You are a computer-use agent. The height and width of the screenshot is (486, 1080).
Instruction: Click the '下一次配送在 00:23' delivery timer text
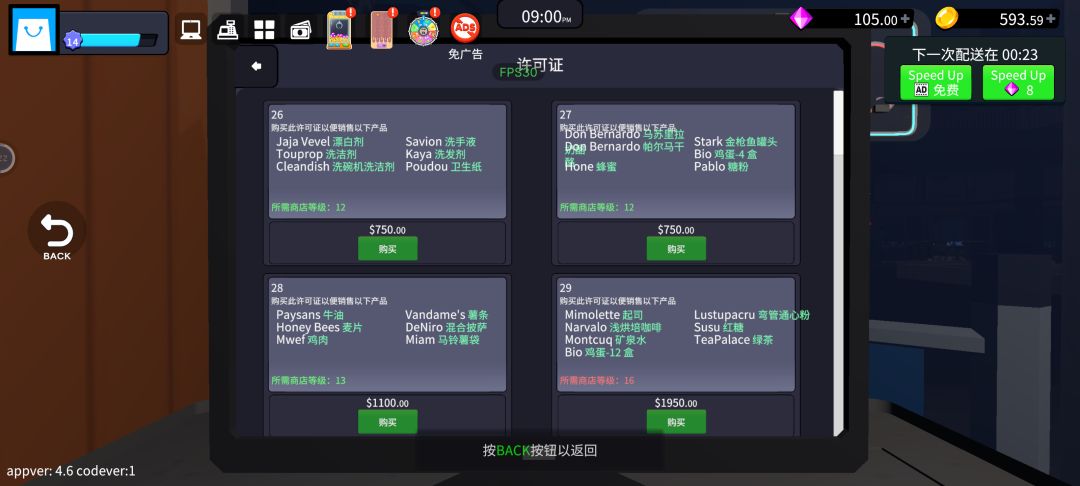click(975, 54)
